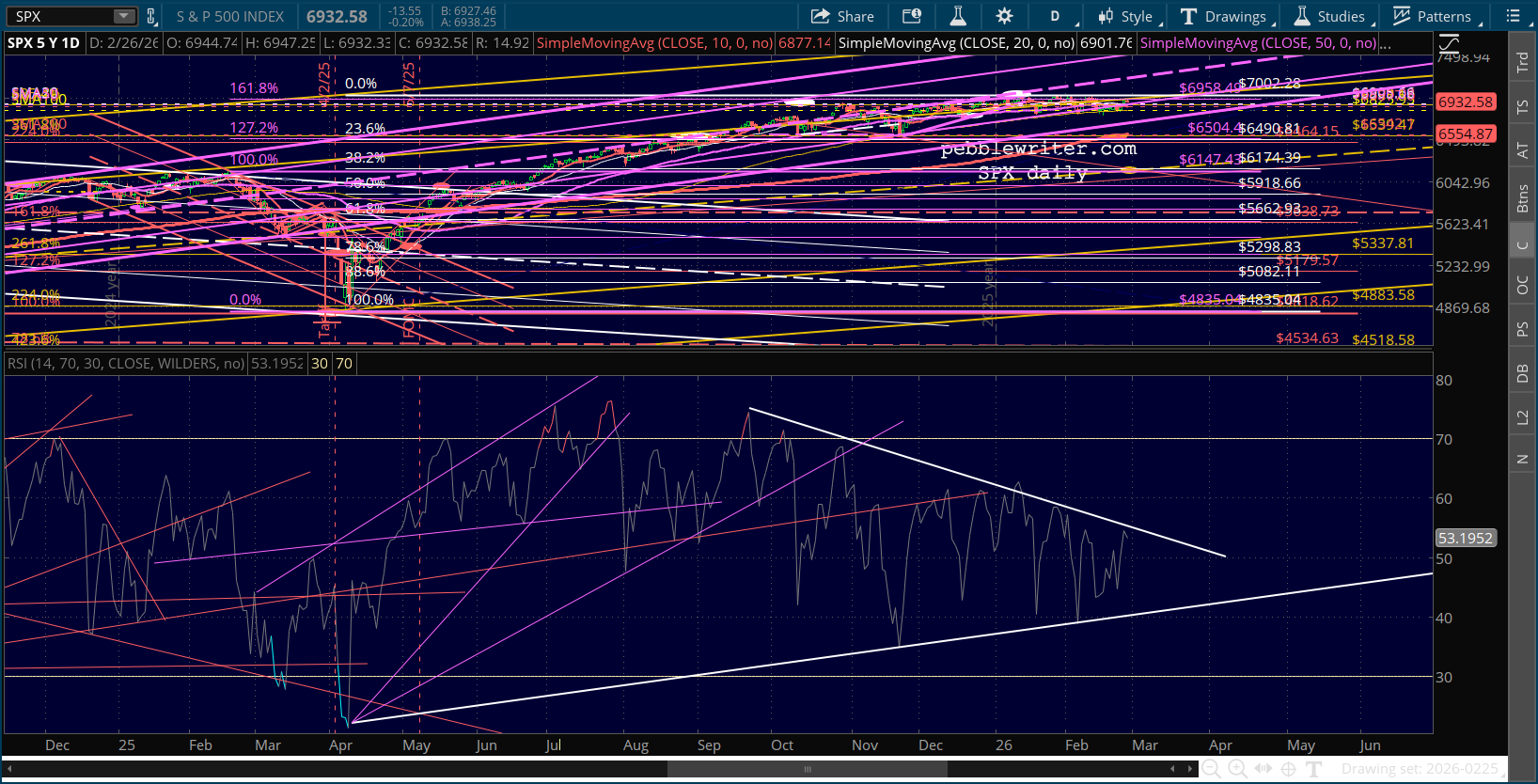Open the flask Edit Studies icon
The height and width of the screenshot is (784, 1538).
coord(958,16)
